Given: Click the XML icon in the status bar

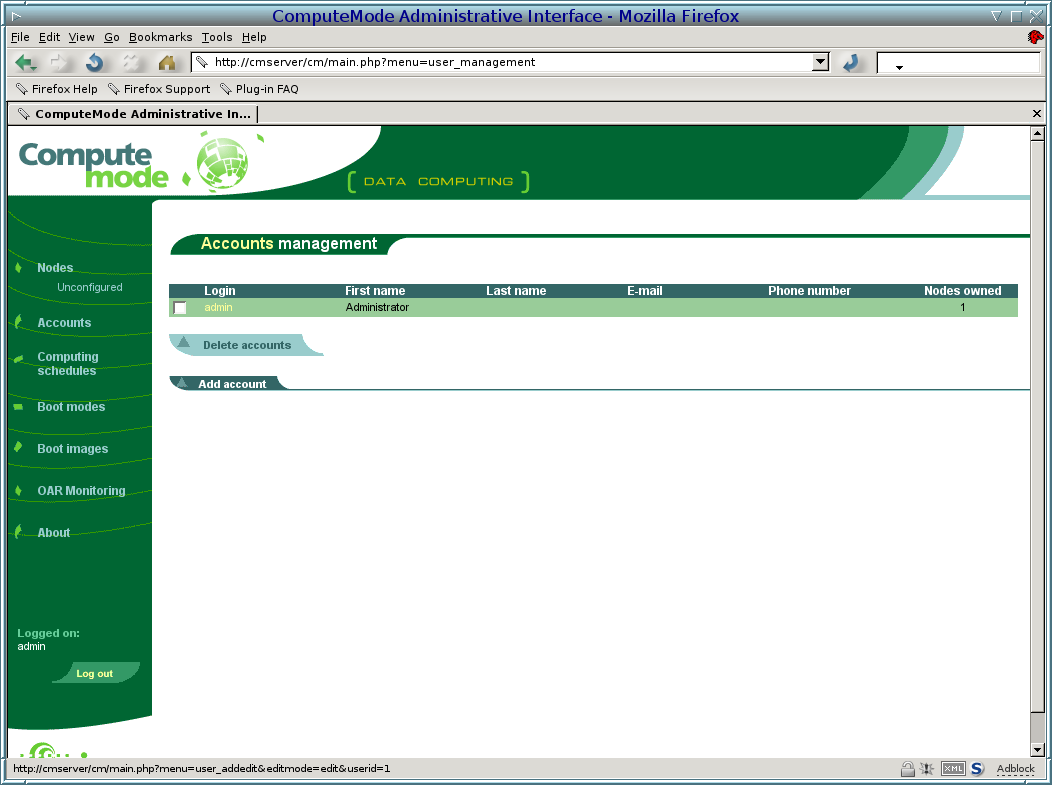Looking at the screenshot, I should (x=953, y=769).
